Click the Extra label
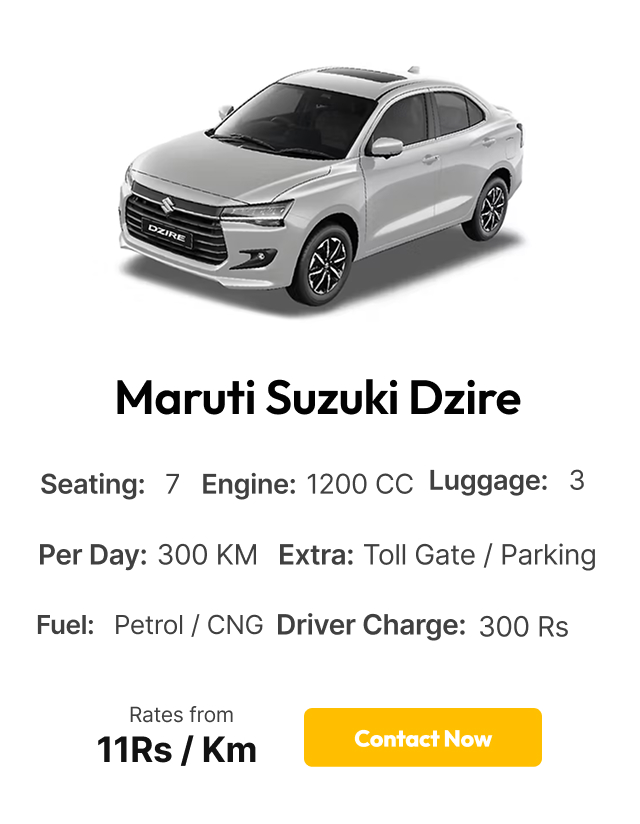 coord(316,555)
